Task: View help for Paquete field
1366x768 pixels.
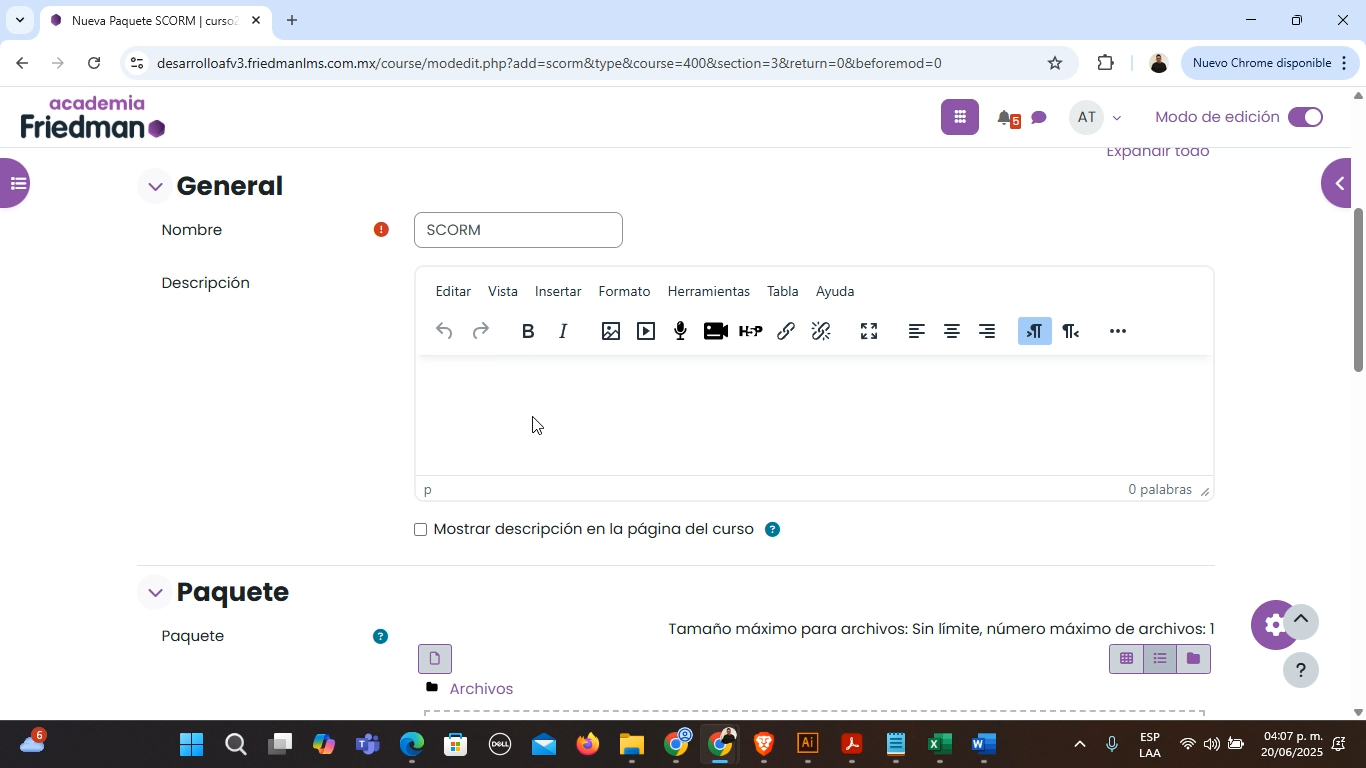Action: pyautogui.click(x=380, y=636)
